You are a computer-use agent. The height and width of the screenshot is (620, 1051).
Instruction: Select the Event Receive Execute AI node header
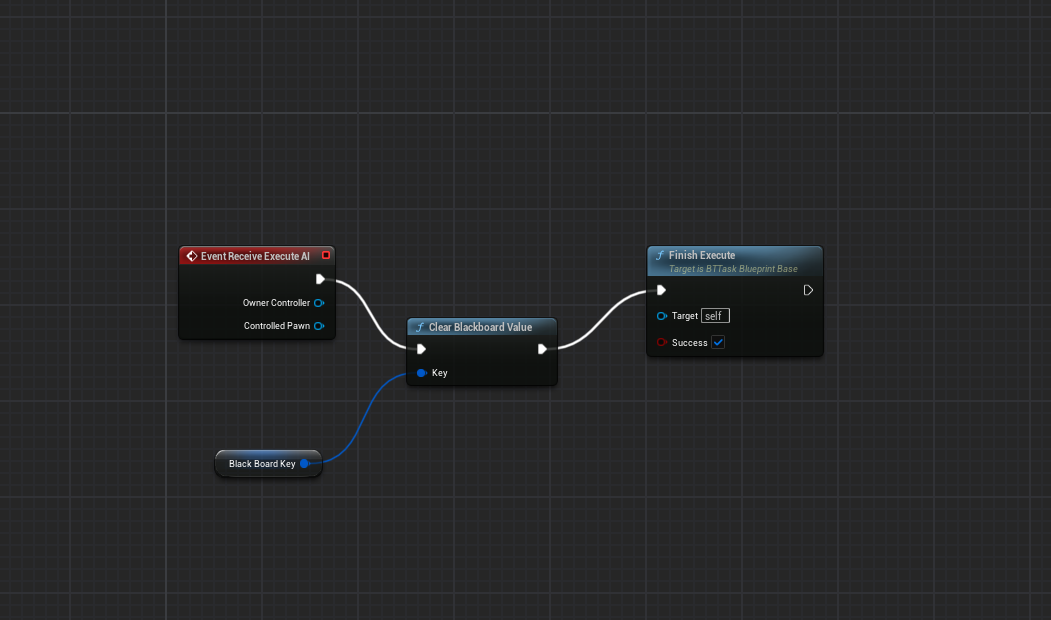pos(255,256)
